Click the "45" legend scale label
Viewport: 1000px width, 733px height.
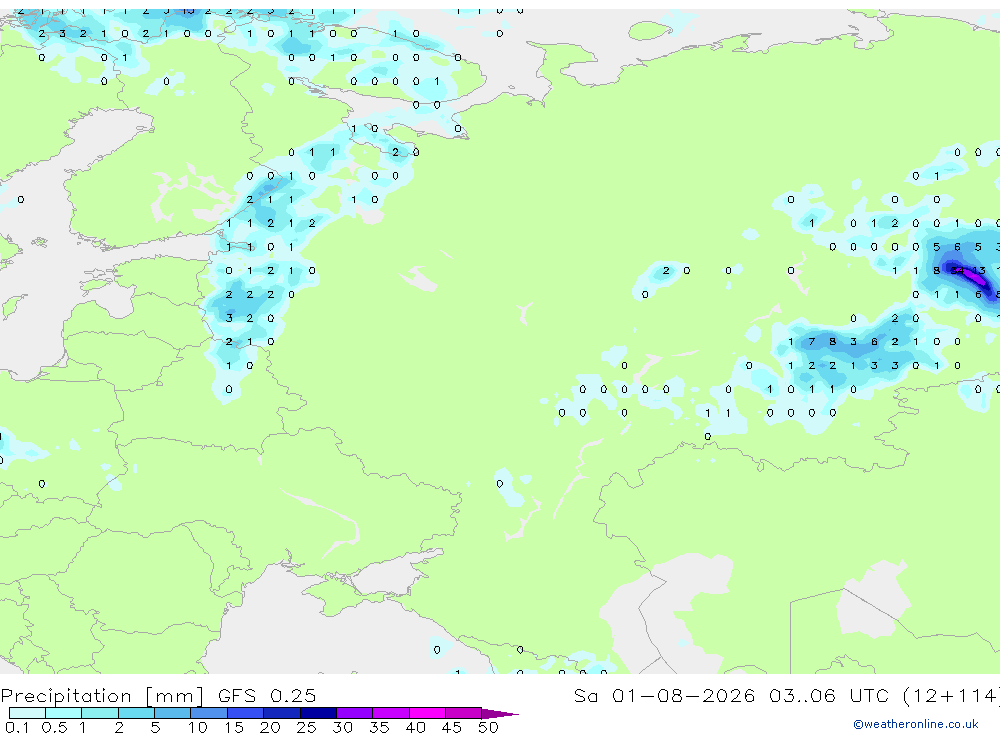(452, 727)
